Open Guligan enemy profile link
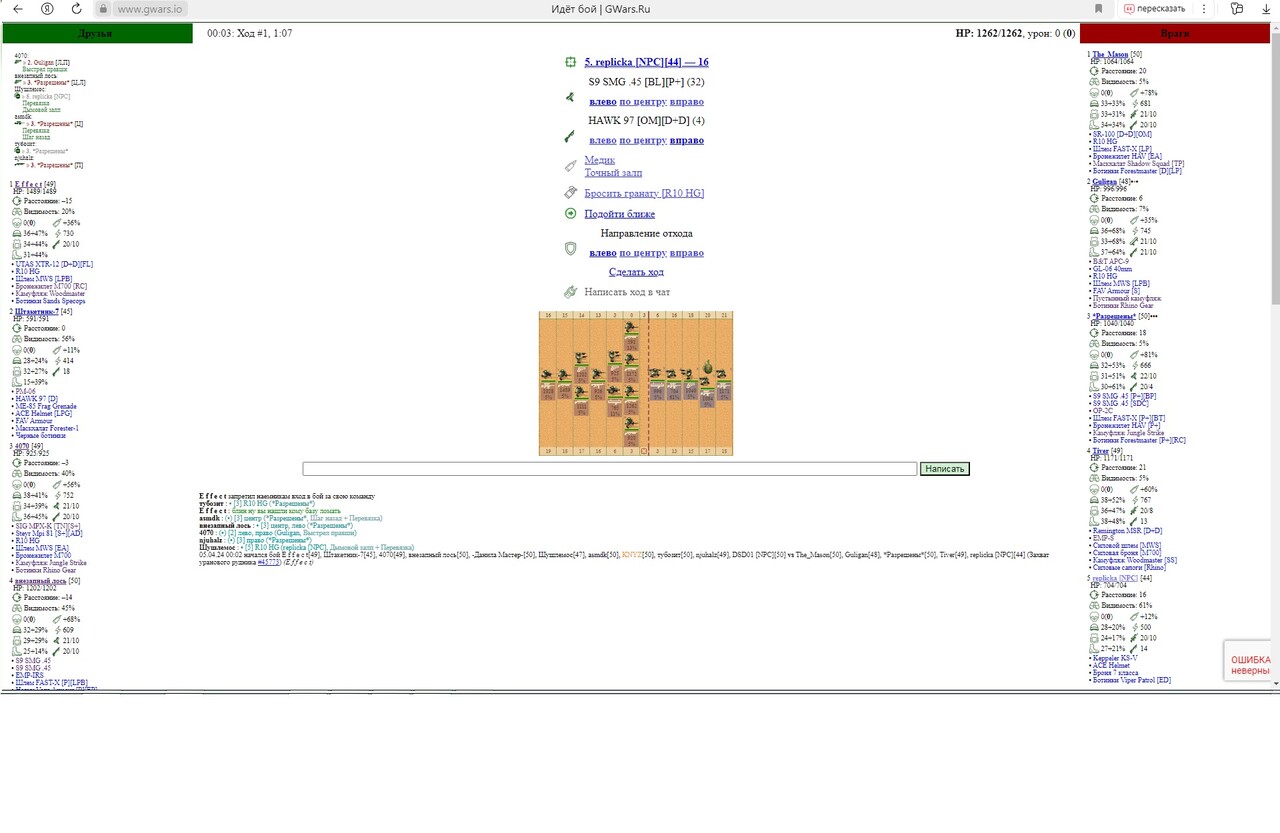The width and height of the screenshot is (1280, 833). click(1104, 181)
